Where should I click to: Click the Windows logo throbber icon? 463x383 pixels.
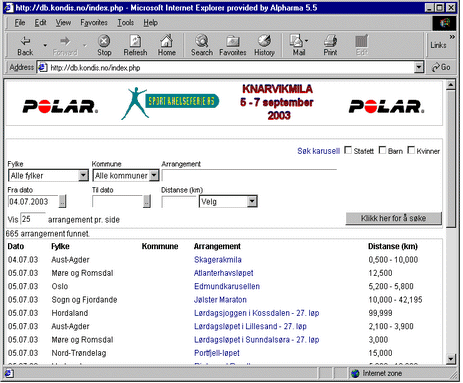444,23
